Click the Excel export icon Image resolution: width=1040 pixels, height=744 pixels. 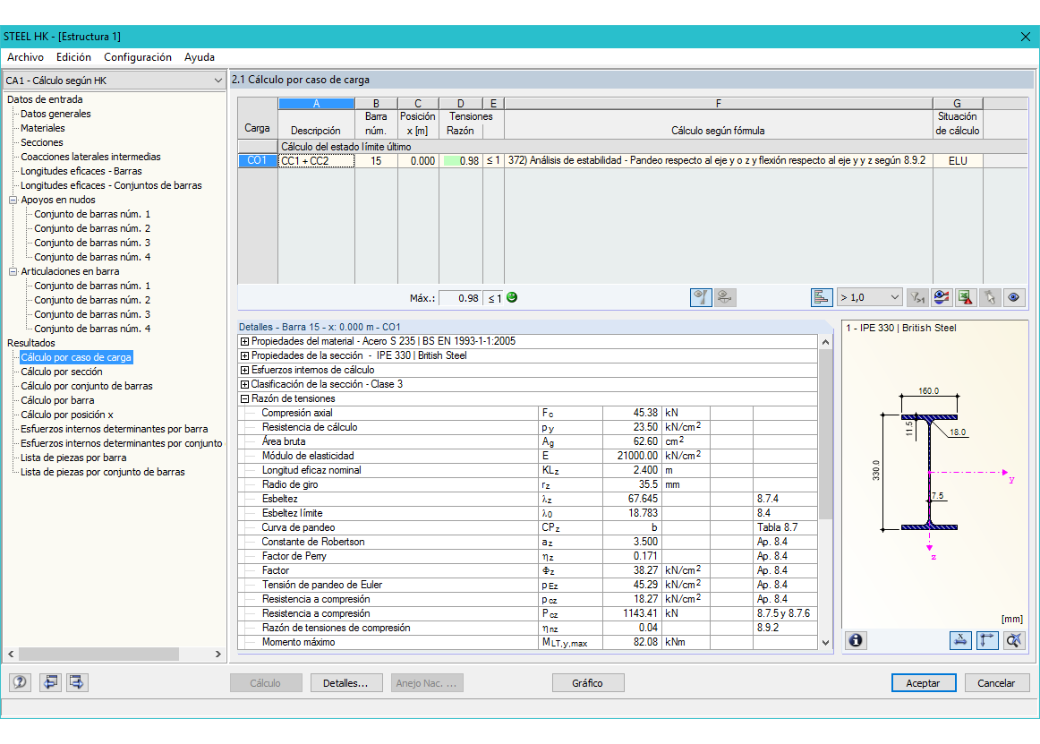pos(965,298)
